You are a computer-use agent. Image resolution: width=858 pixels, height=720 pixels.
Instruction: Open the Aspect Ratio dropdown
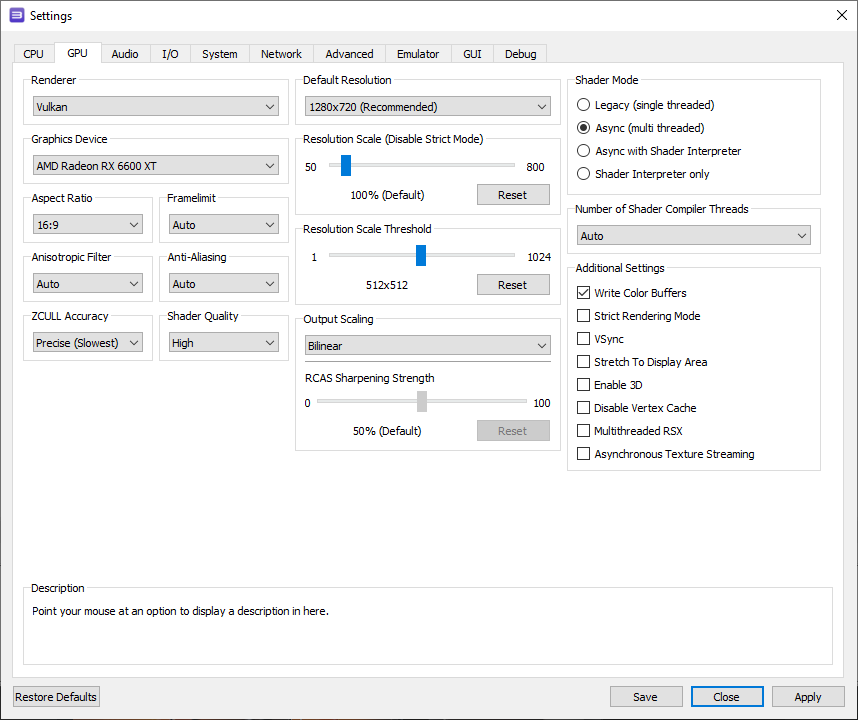coord(87,224)
